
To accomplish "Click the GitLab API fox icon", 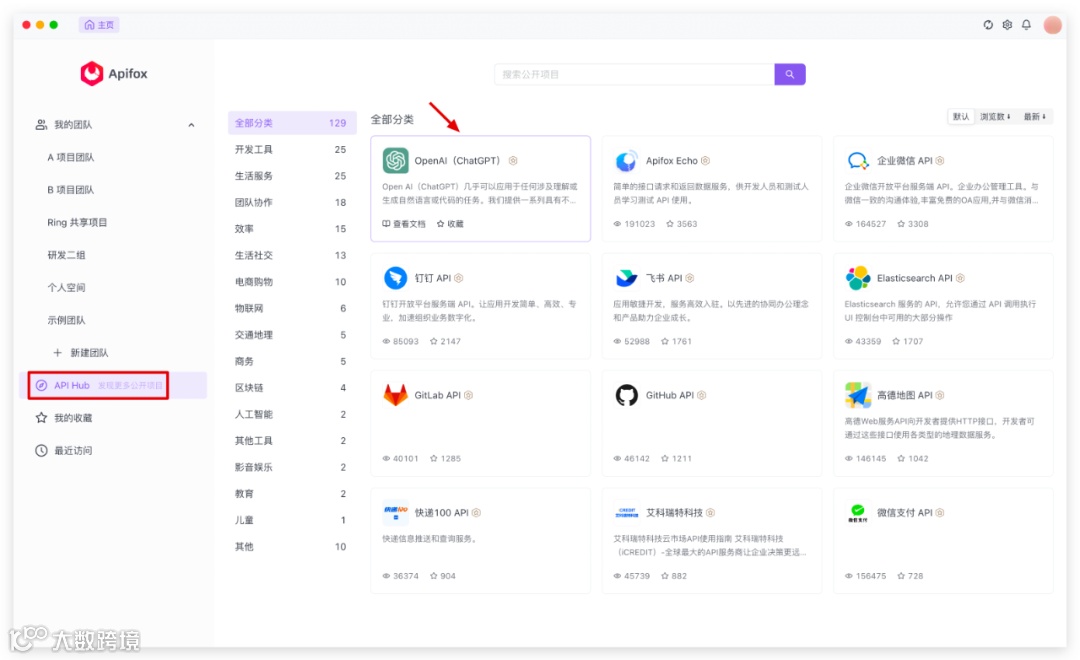I will pos(395,395).
